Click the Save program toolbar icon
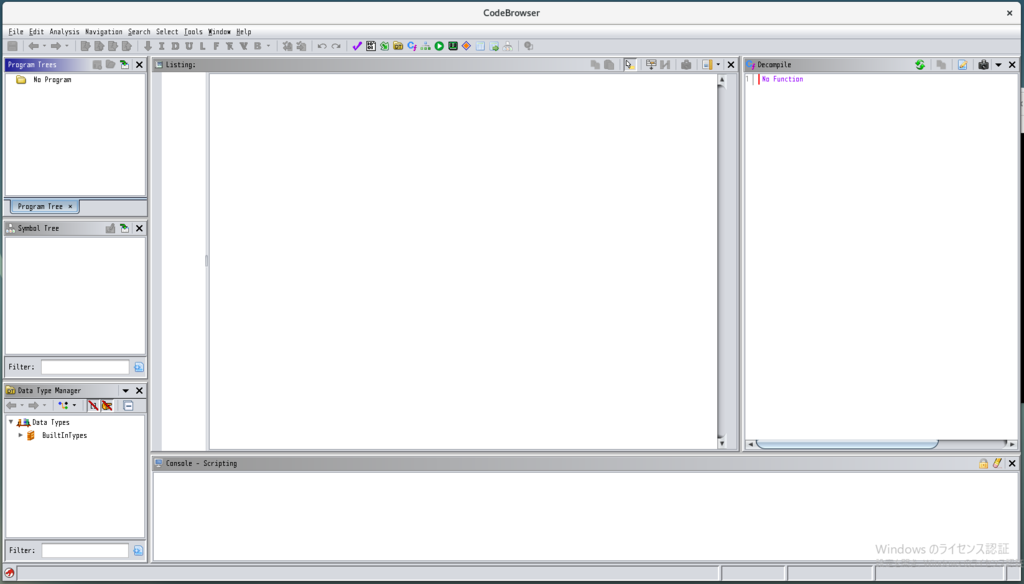Viewport: 1024px width, 584px height. 12,46
